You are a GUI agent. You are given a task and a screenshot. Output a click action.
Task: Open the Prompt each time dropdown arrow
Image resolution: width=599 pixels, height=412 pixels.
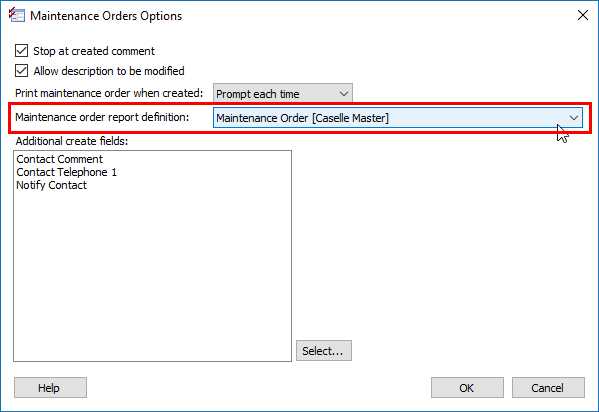click(x=344, y=94)
